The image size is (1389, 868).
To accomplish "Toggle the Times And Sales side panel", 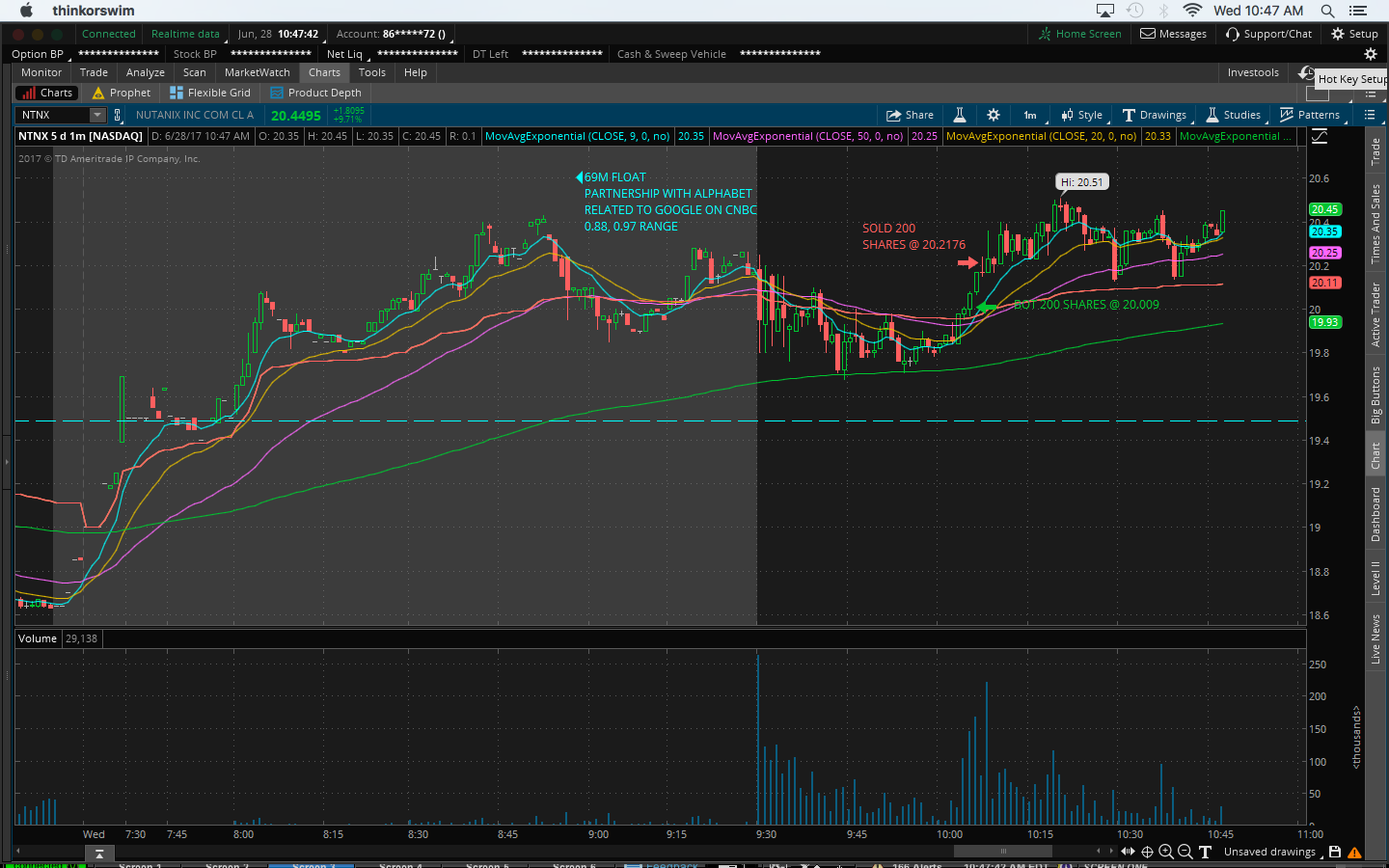I will tap(1376, 224).
